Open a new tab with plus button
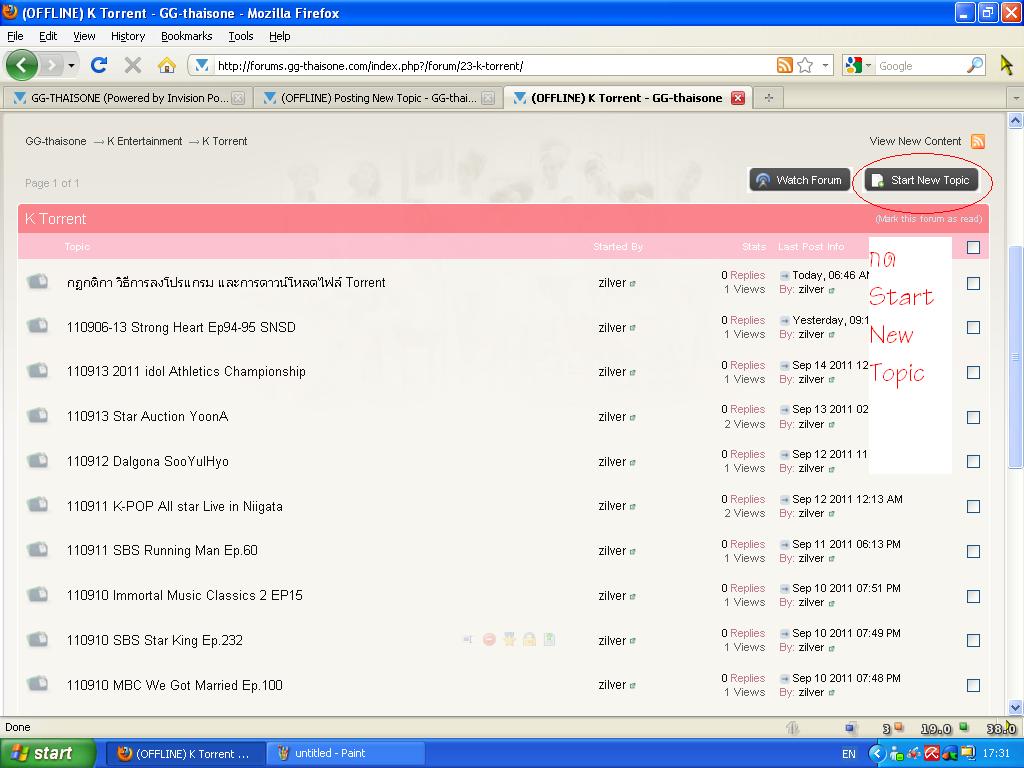This screenshot has height=768, width=1024. 769,98
